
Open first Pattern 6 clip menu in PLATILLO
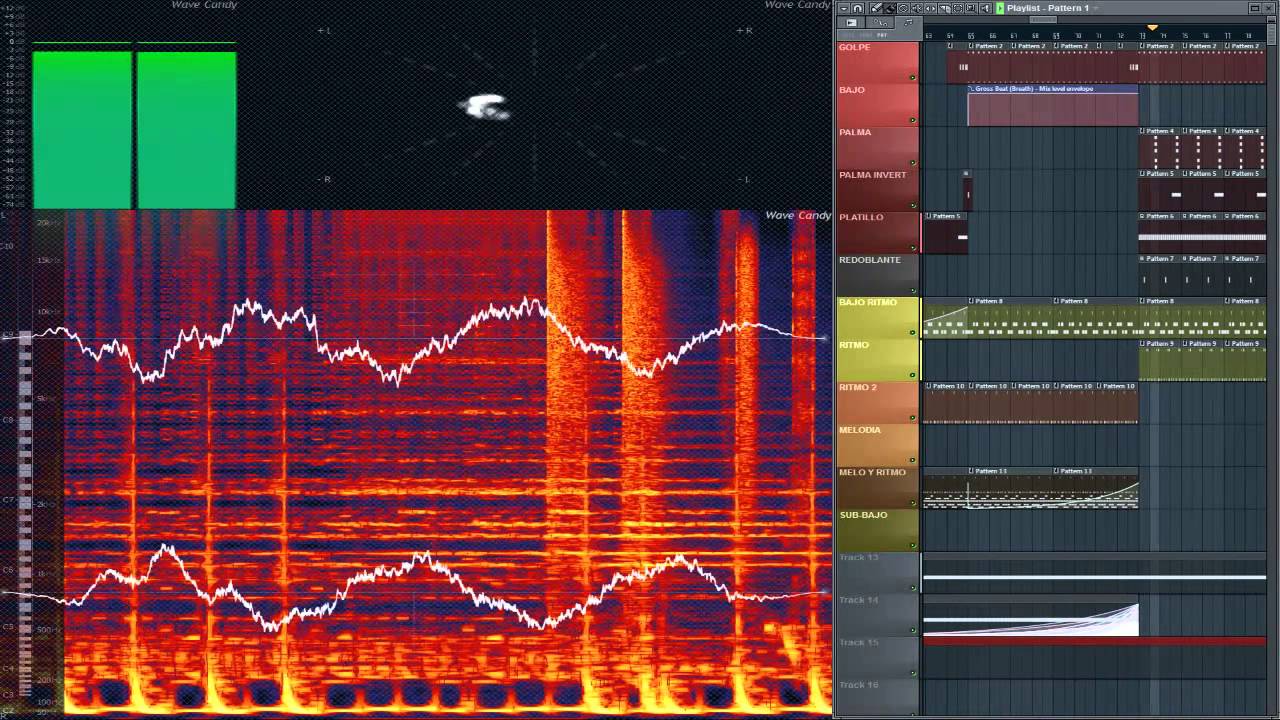pos(1142,216)
